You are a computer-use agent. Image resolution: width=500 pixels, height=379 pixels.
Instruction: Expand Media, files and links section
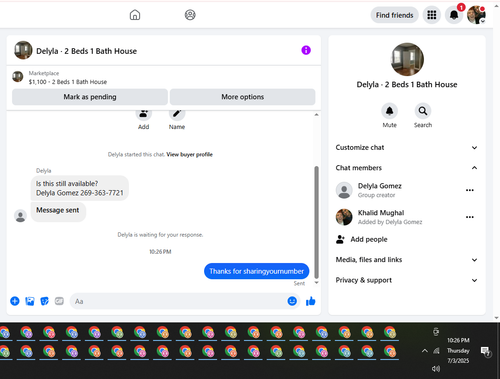click(x=406, y=260)
